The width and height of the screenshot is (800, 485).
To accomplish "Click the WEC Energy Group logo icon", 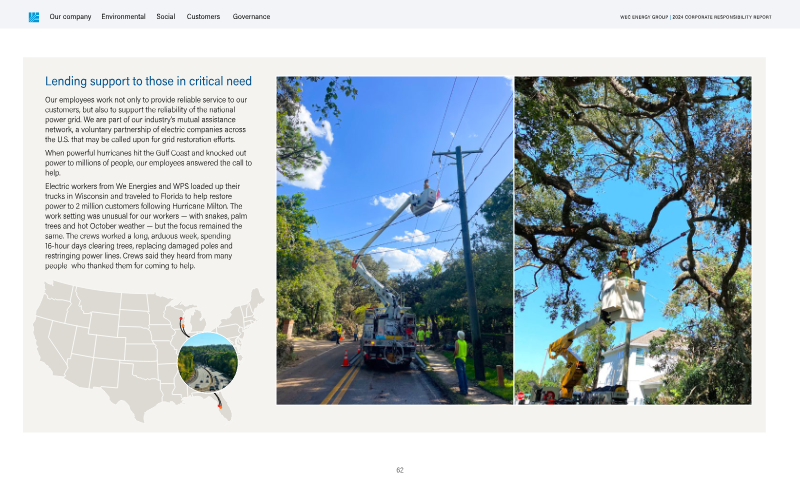I will point(34,17).
